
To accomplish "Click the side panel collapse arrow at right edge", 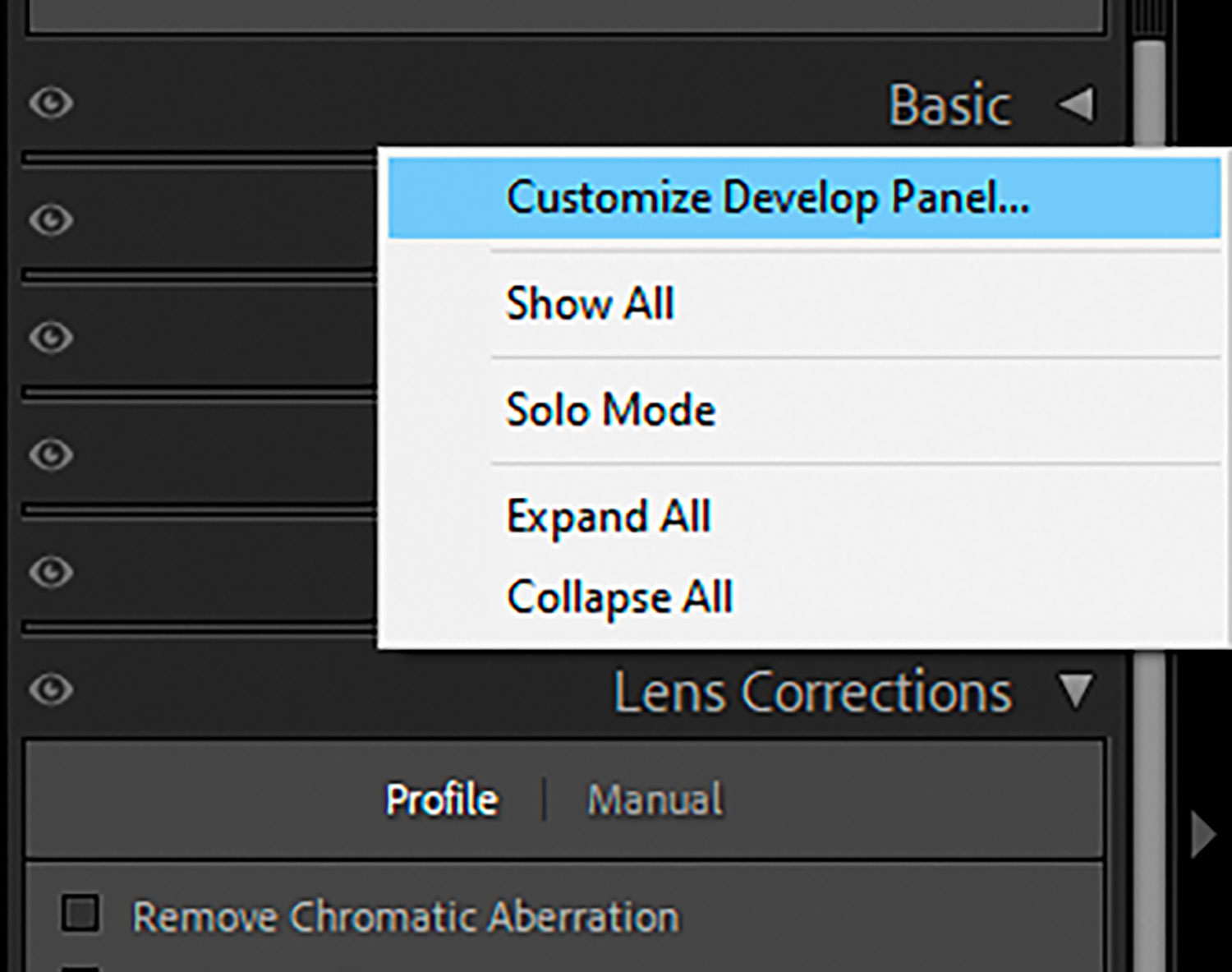I will (1203, 836).
